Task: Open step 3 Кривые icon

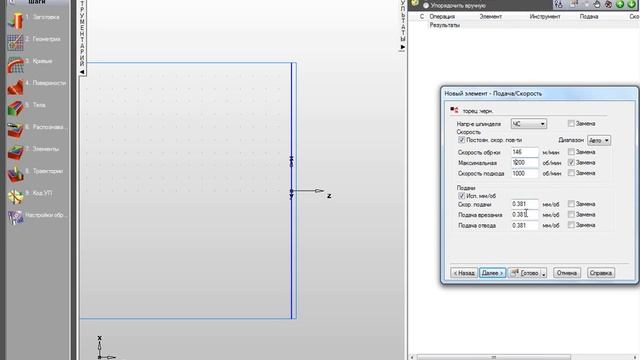Action: pos(15,64)
